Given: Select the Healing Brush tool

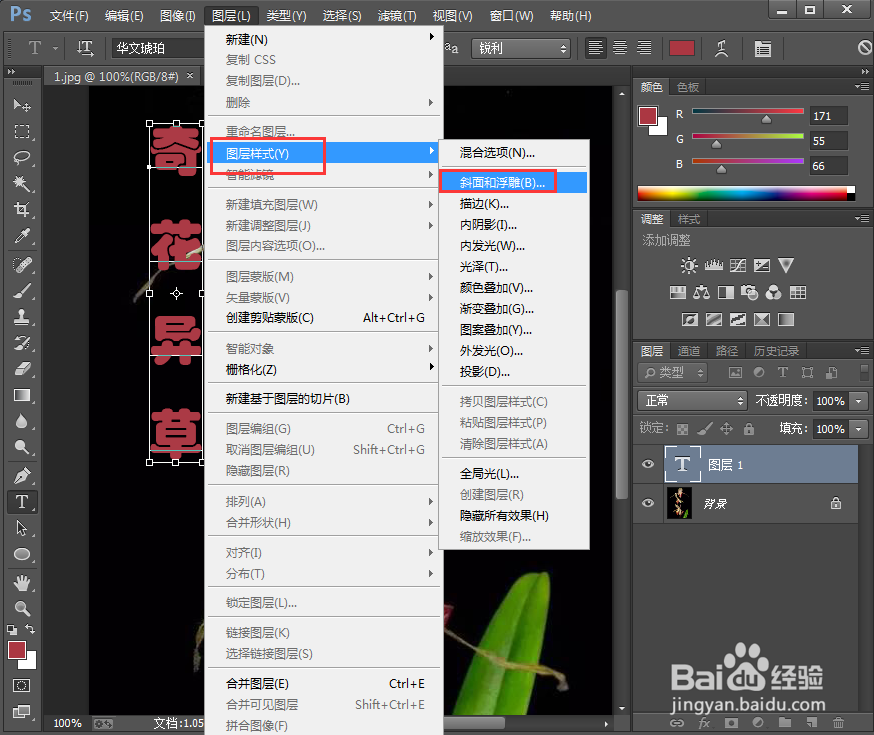Looking at the screenshot, I should tap(22, 265).
